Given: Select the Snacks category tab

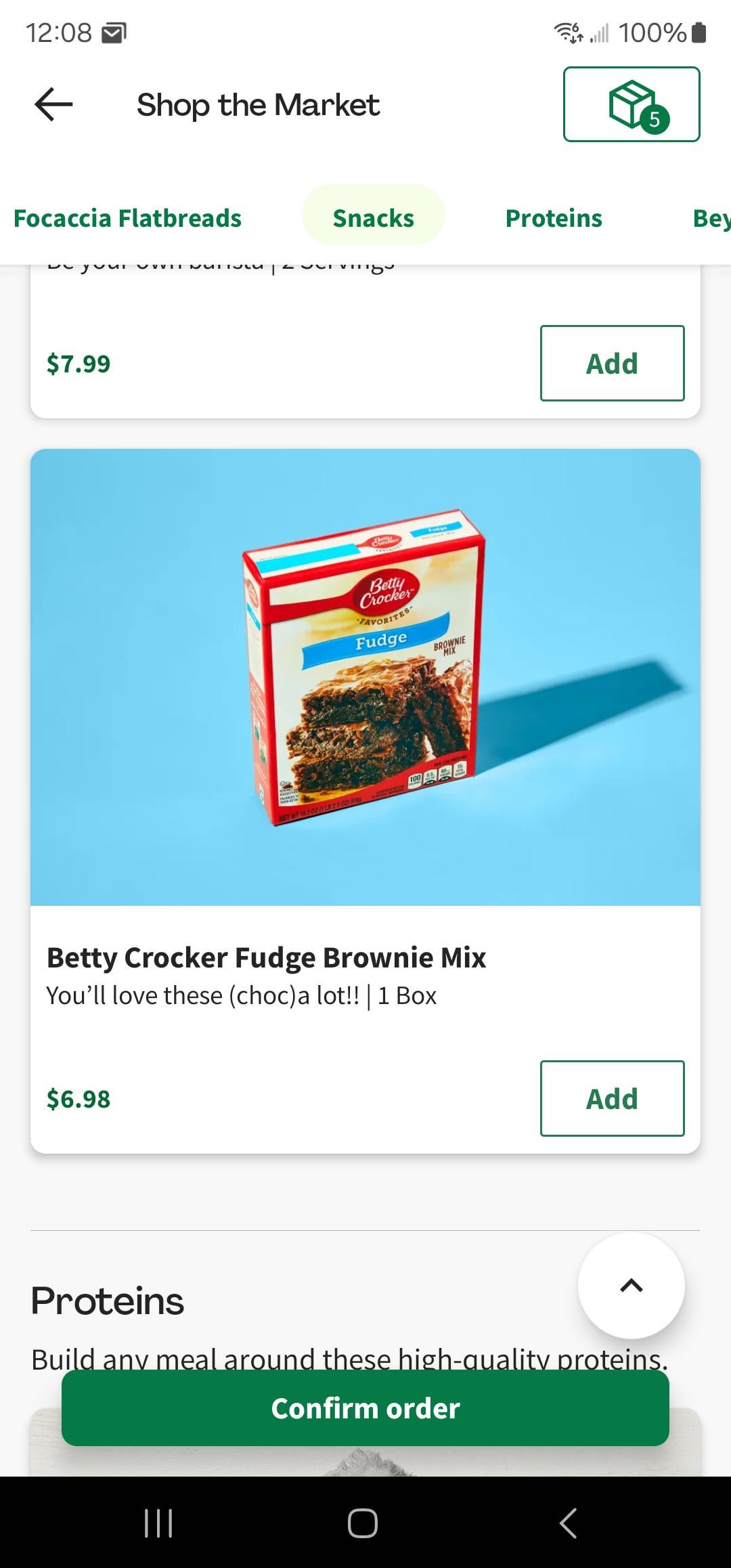Looking at the screenshot, I should coord(373,218).
